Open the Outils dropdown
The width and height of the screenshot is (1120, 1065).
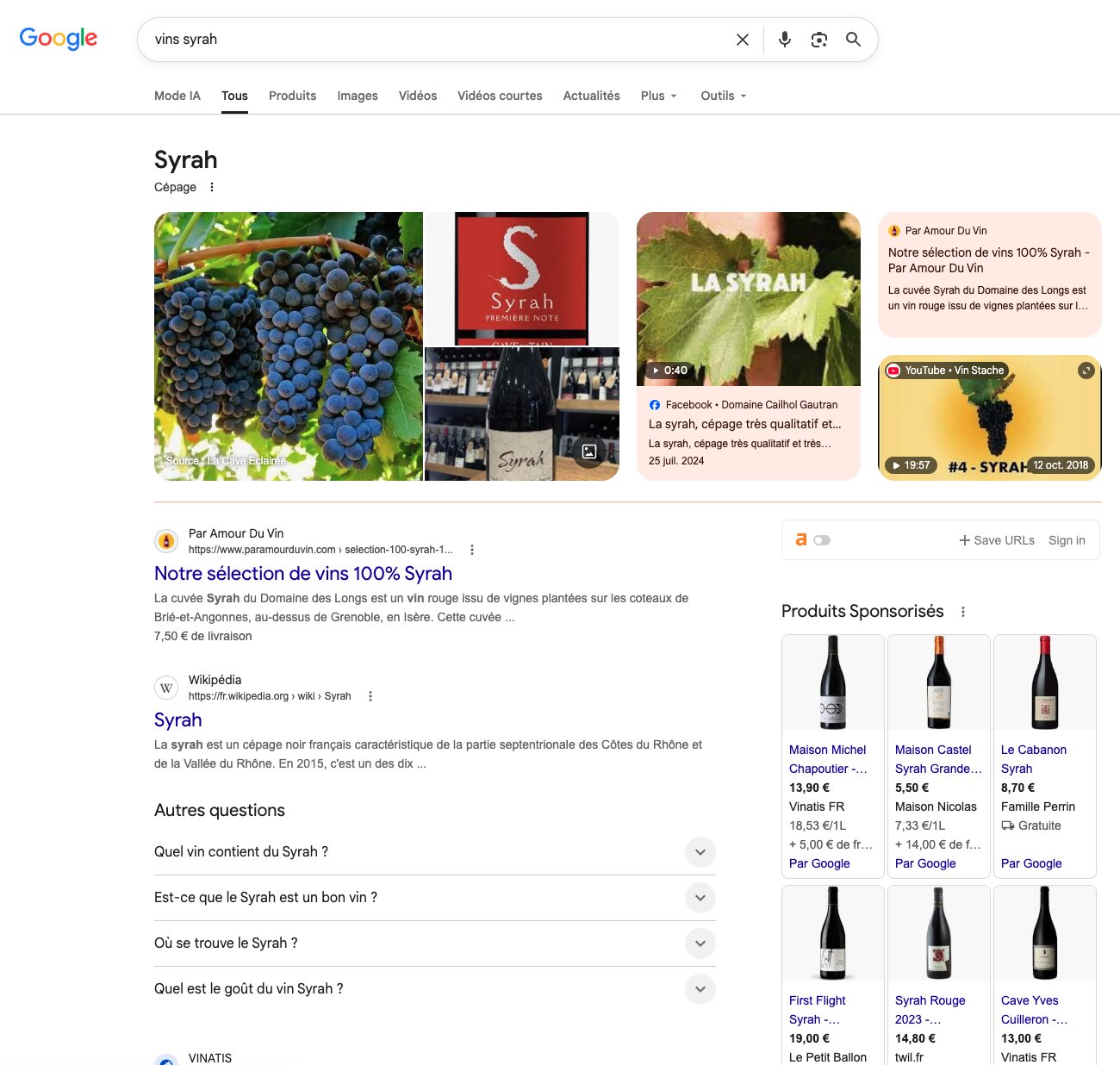[724, 96]
